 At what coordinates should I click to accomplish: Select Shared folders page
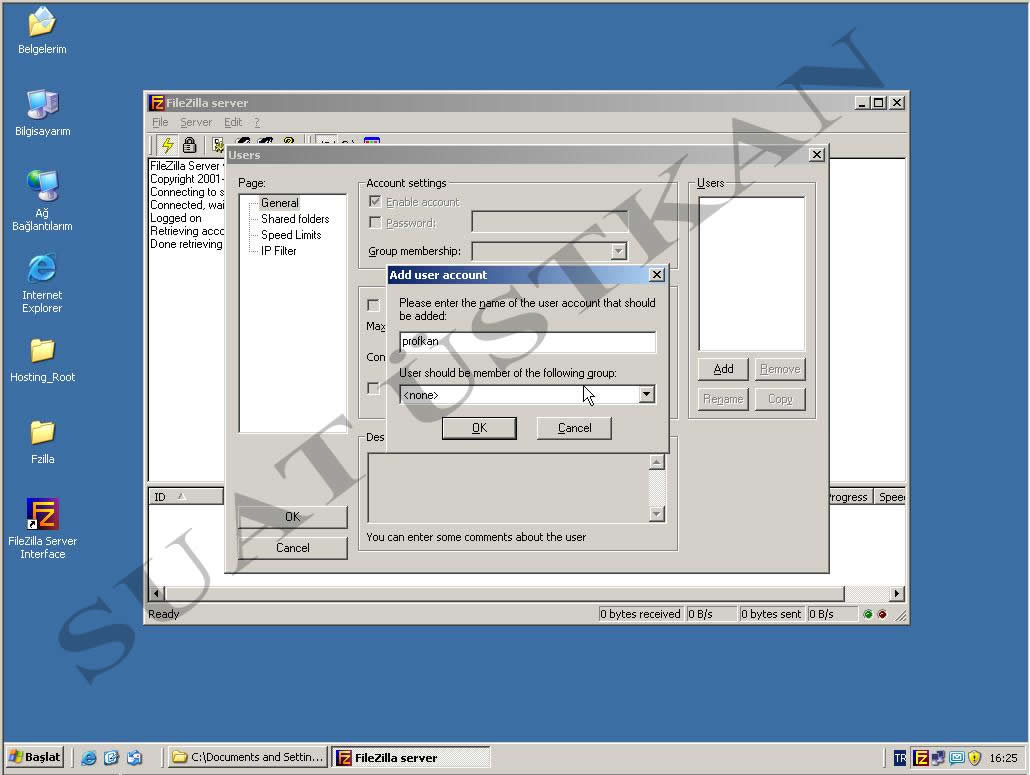click(x=295, y=219)
